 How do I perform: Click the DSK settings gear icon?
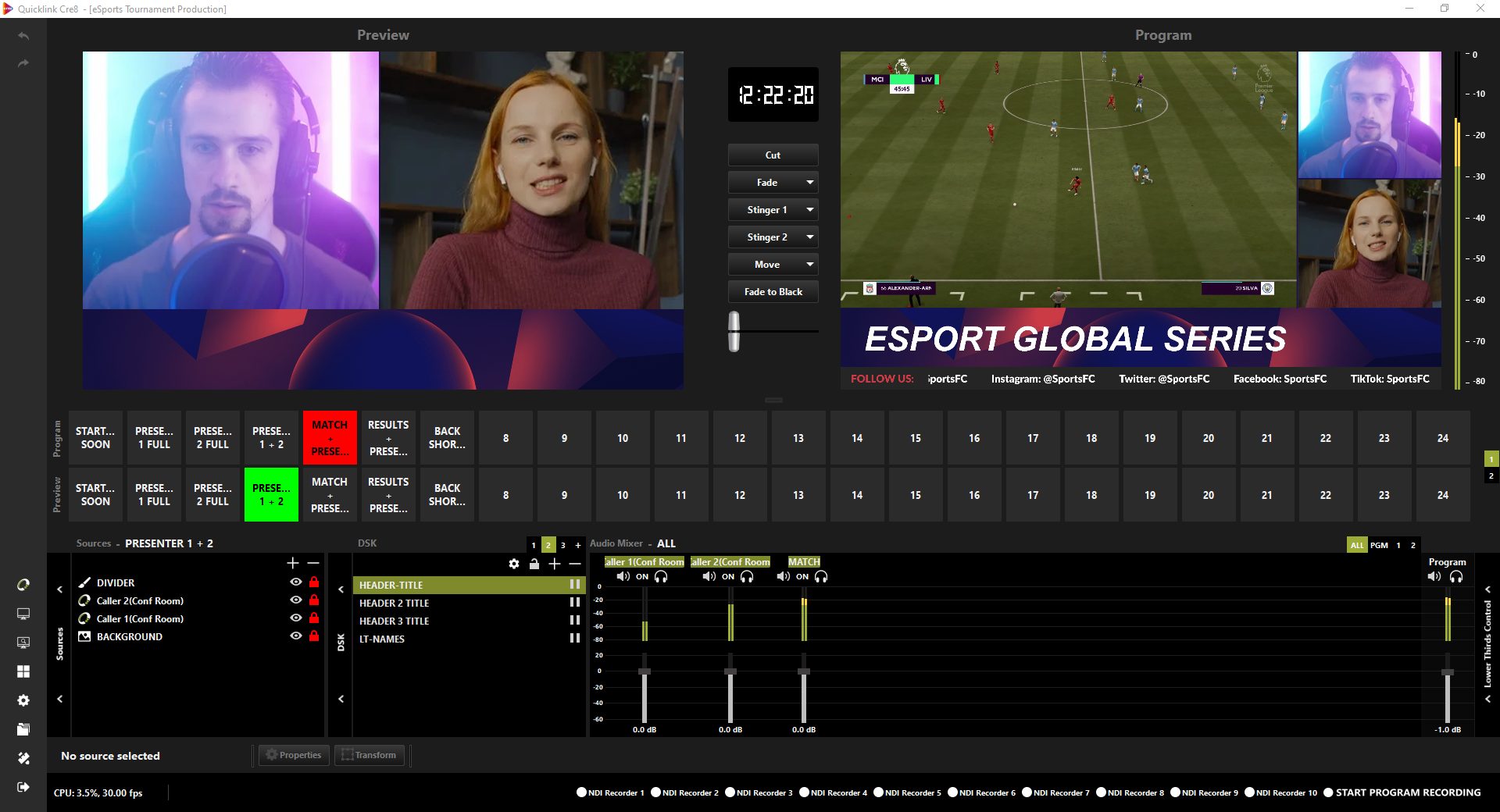514,564
